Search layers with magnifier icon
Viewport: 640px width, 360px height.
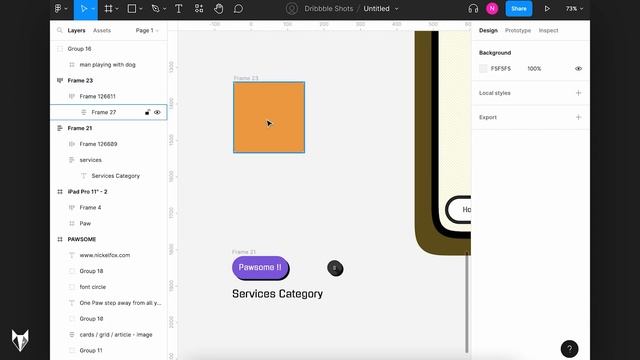tap(60, 30)
